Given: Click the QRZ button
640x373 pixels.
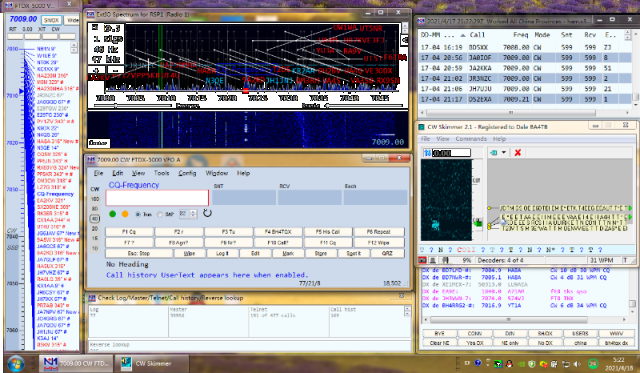Looking at the screenshot, I should point(387,253).
